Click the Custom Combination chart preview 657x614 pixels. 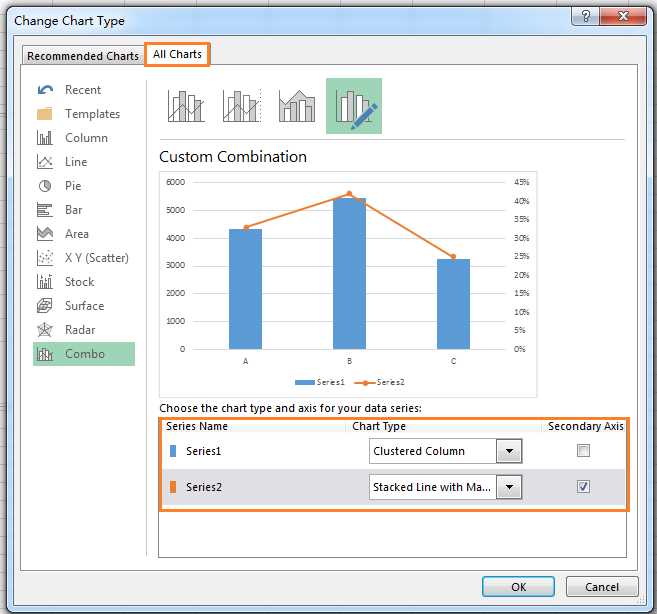348,284
